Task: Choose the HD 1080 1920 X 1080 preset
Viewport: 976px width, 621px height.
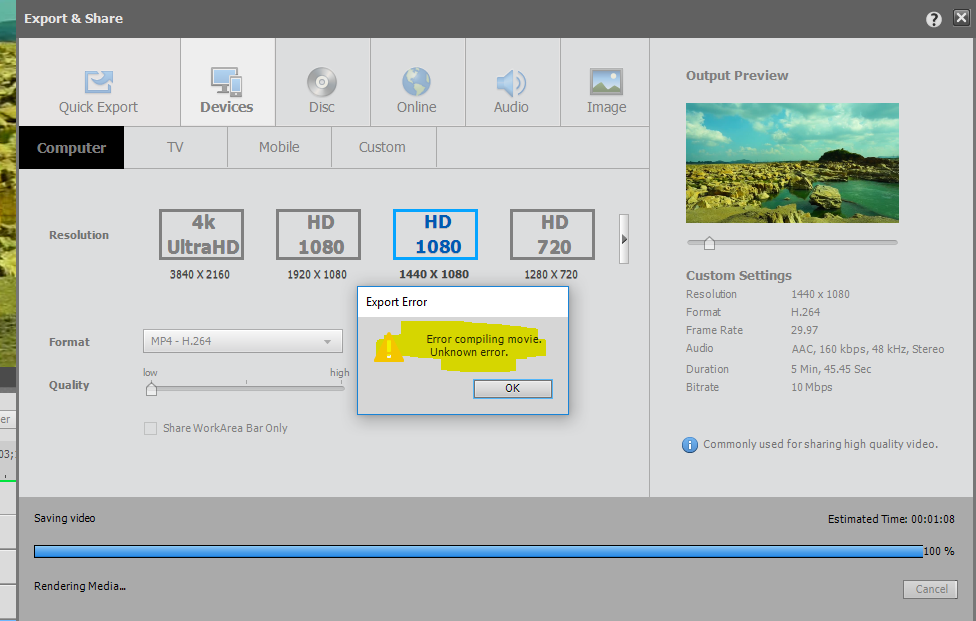Action: (x=318, y=235)
